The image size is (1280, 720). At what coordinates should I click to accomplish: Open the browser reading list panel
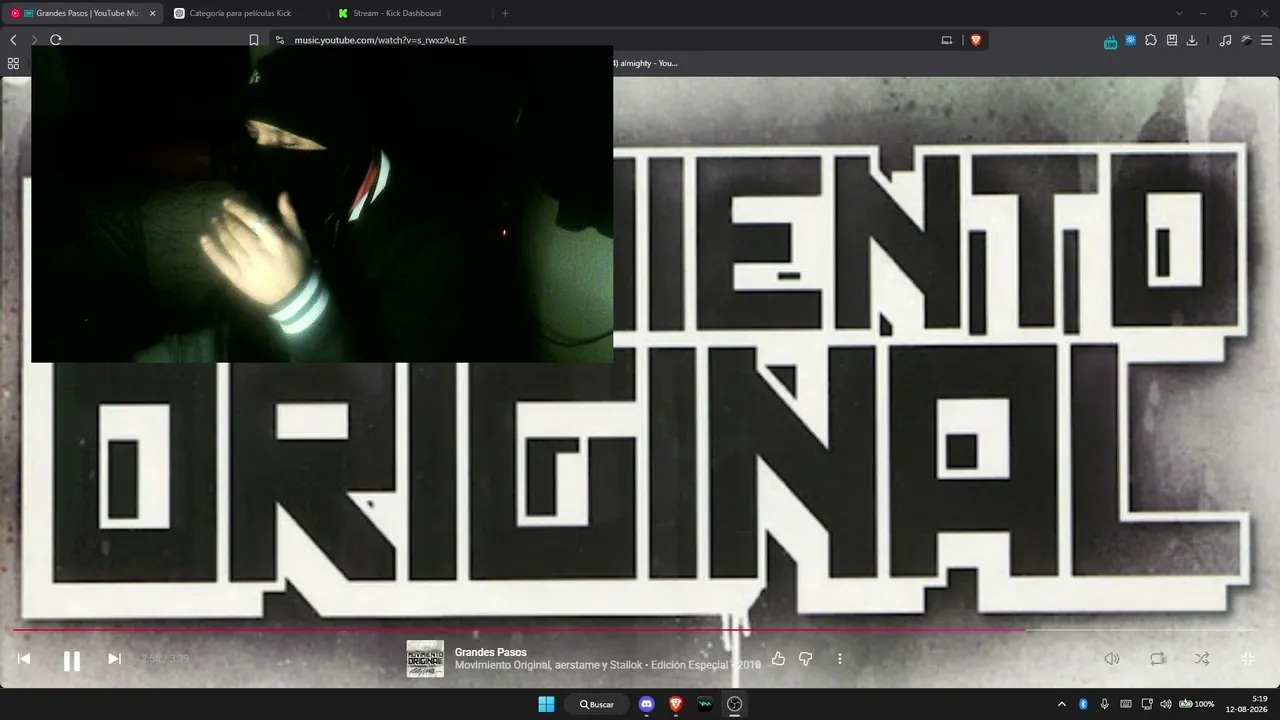(1172, 40)
